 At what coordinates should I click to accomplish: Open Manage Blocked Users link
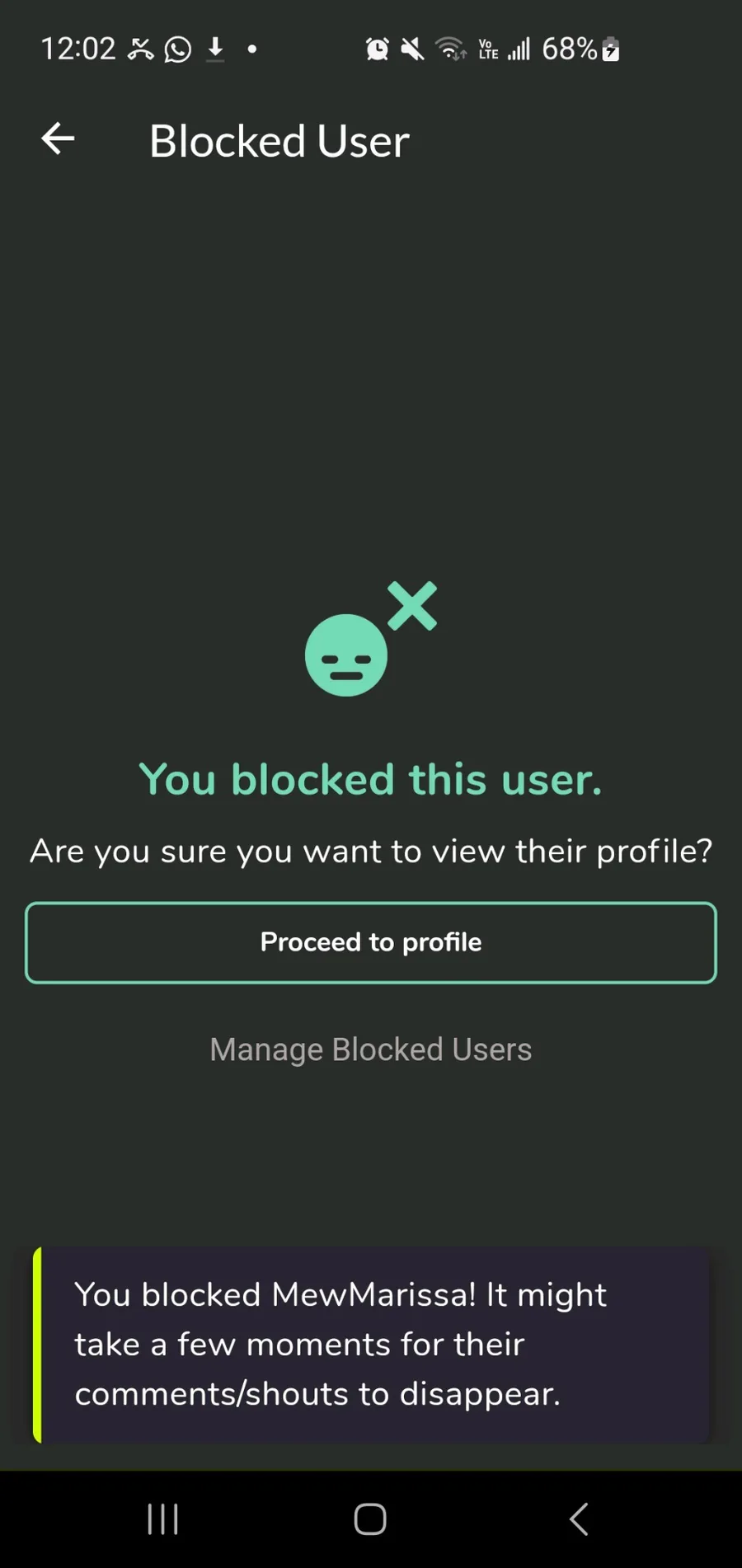(x=371, y=1049)
